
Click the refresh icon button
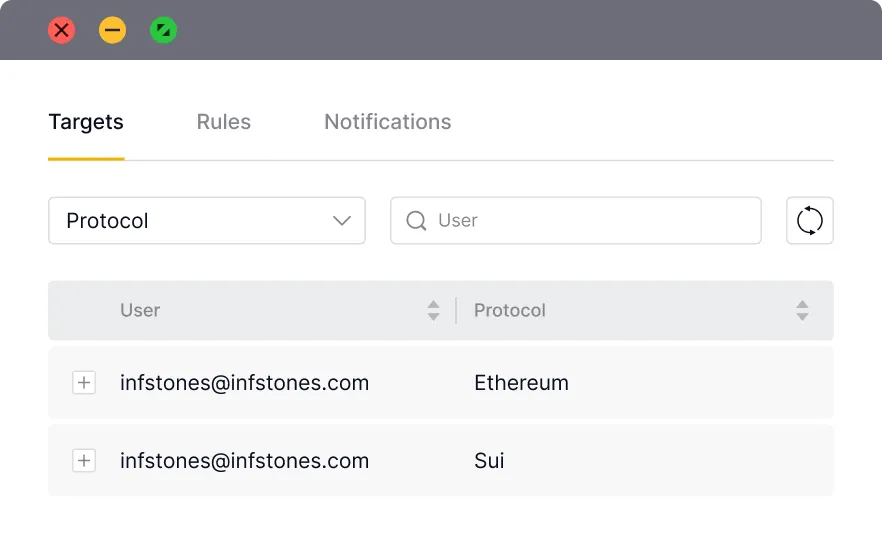coord(809,220)
